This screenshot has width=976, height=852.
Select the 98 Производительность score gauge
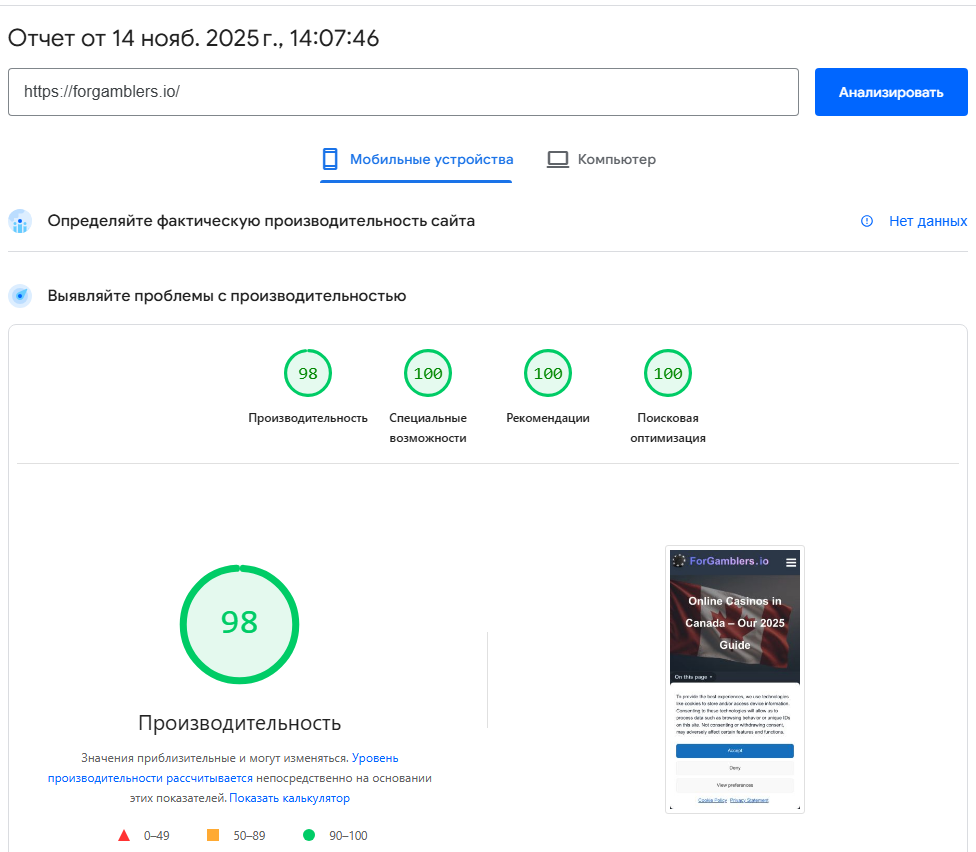click(308, 373)
